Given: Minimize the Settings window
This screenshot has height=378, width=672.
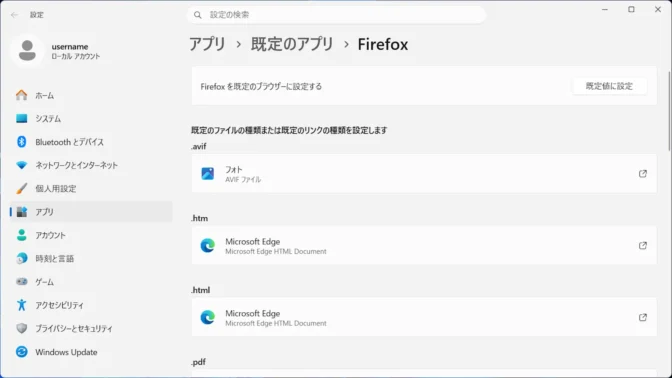Looking at the screenshot, I should click(x=605, y=9).
